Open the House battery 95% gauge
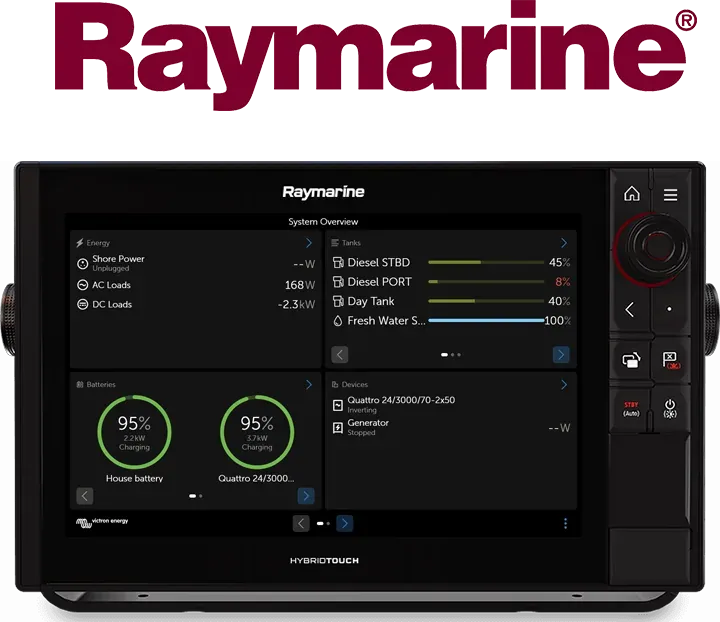This screenshot has height=622, width=720. (x=134, y=431)
